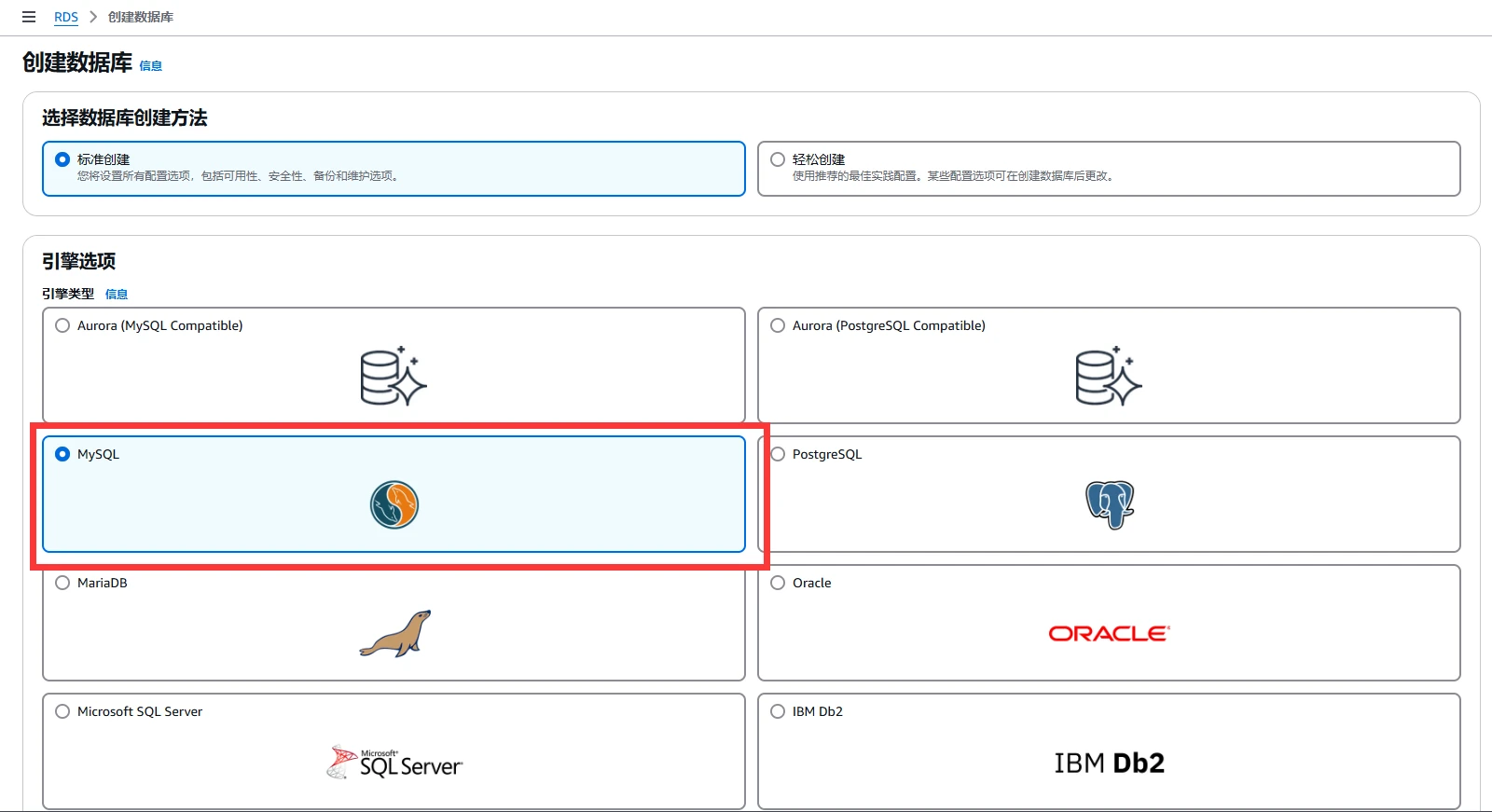Choose Aurora (PostgreSQL Compatible) engine radio

click(778, 325)
